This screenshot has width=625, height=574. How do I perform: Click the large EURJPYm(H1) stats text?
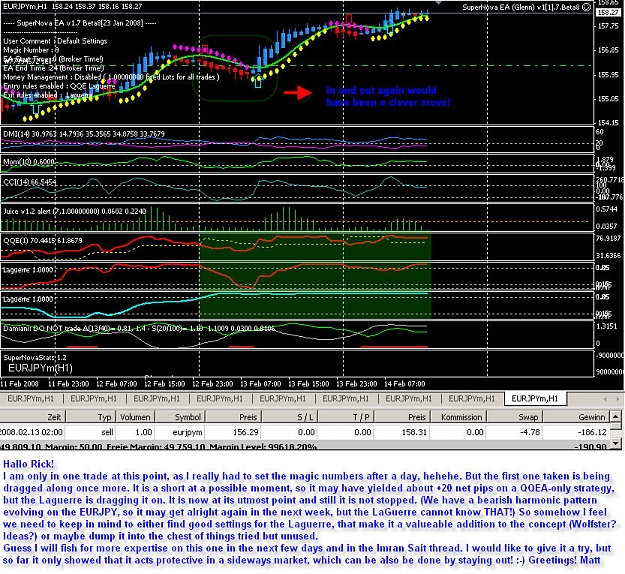[x=40, y=368]
